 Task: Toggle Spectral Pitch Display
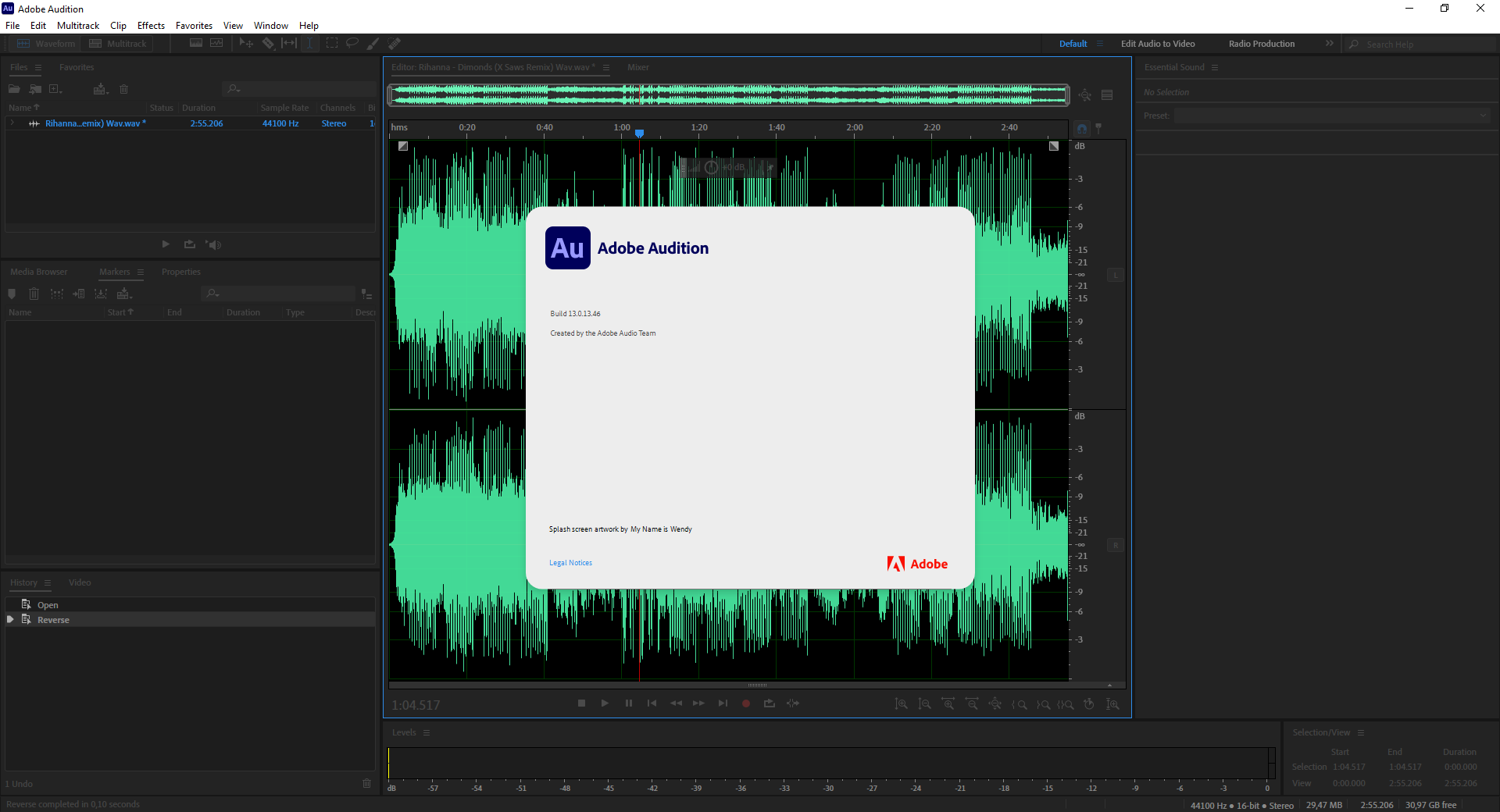(216, 44)
